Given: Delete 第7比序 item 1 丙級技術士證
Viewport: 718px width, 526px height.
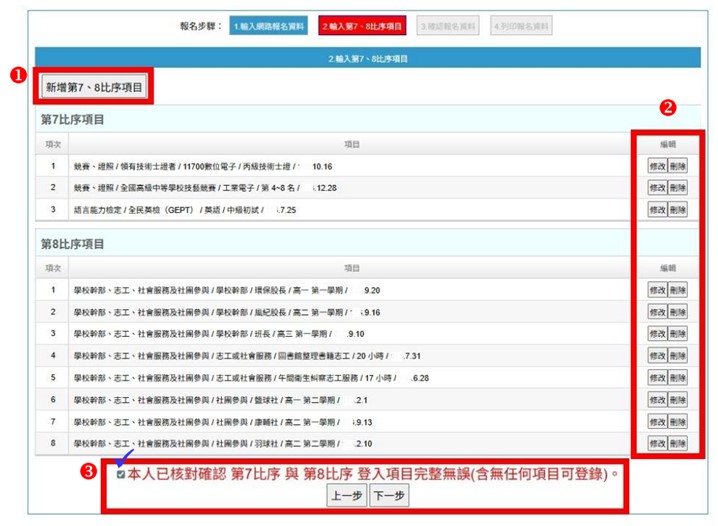Looking at the screenshot, I should click(677, 166).
